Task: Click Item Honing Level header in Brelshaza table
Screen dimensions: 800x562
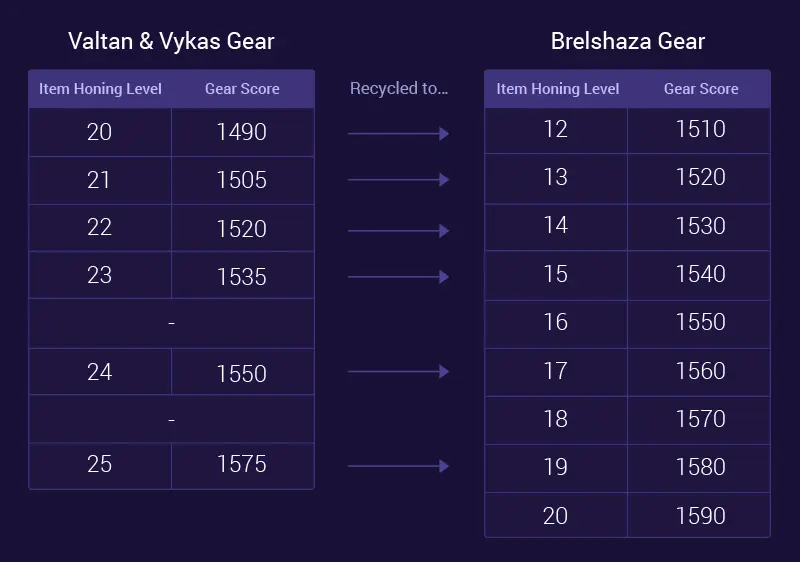Action: (x=558, y=89)
